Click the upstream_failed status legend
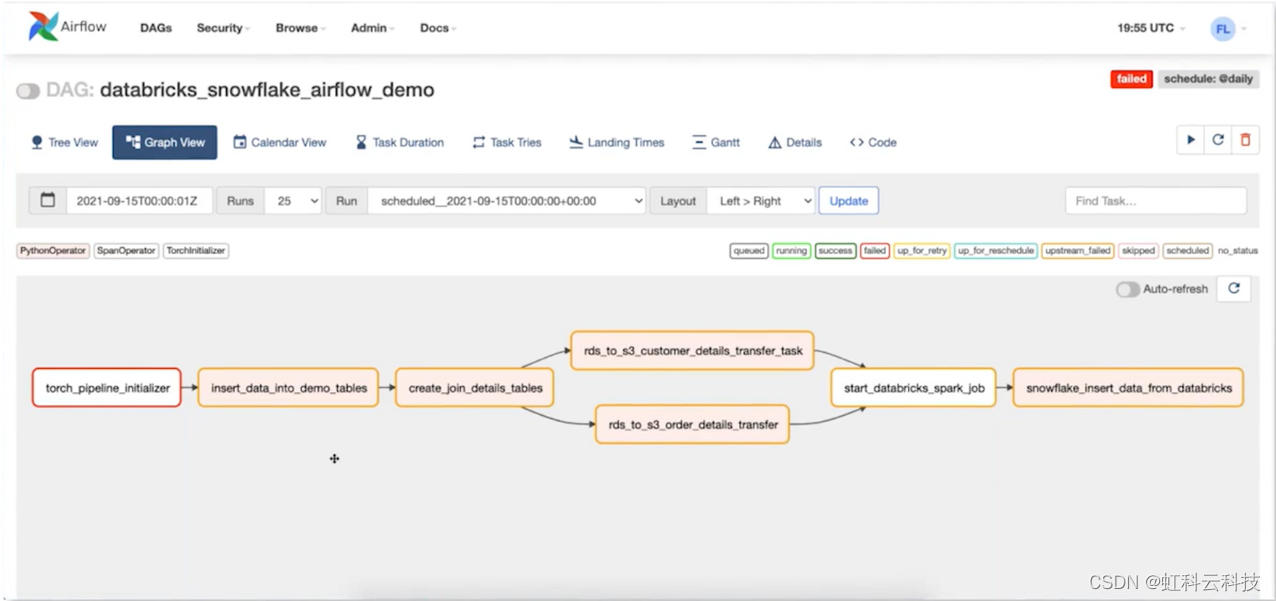1276x601 pixels. [x=1078, y=251]
